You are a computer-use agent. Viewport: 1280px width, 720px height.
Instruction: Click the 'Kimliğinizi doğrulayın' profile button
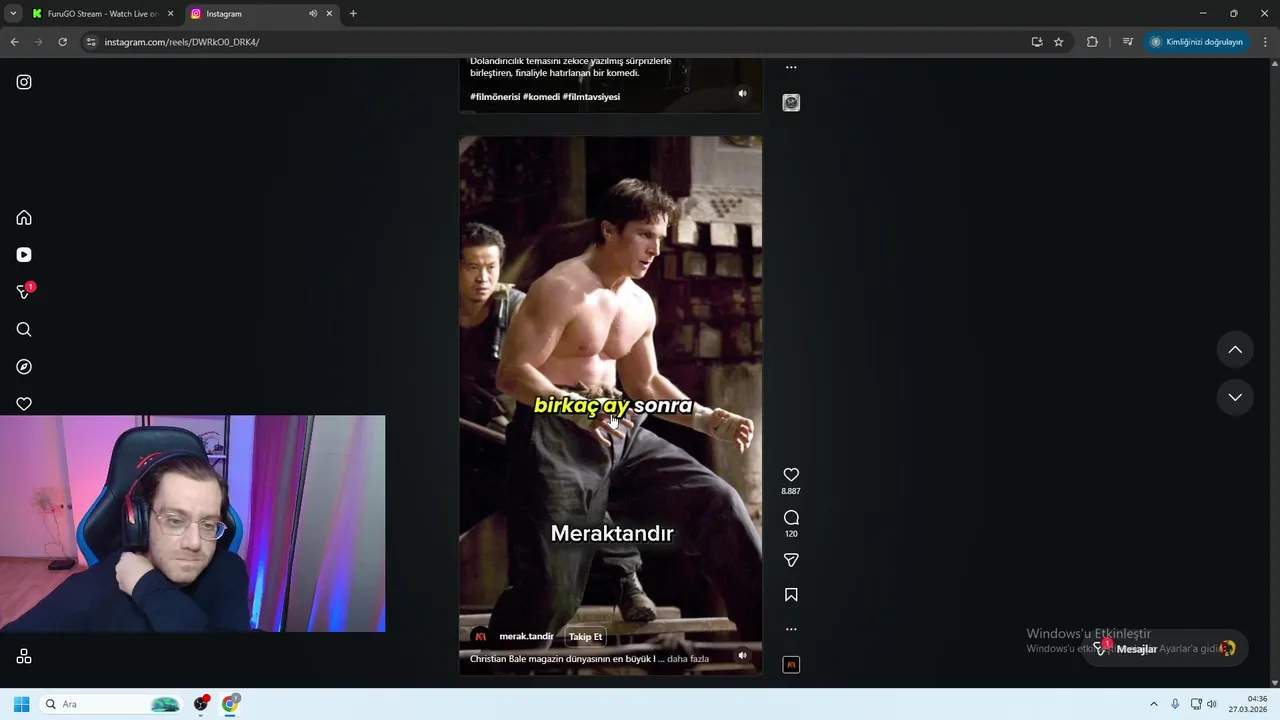1196,42
